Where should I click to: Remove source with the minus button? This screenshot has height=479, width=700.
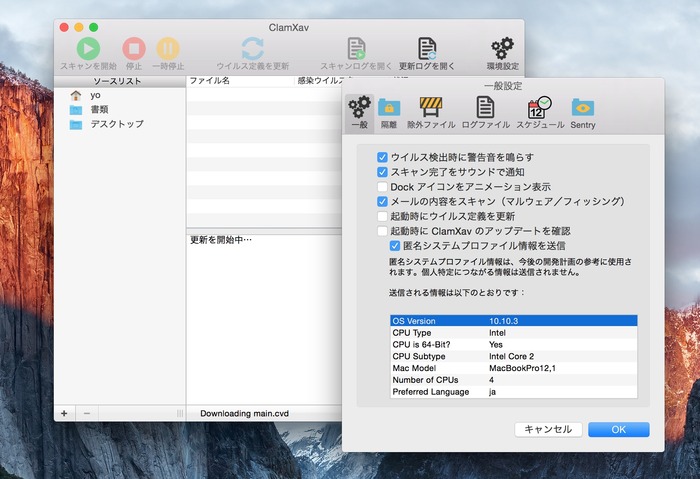point(87,413)
